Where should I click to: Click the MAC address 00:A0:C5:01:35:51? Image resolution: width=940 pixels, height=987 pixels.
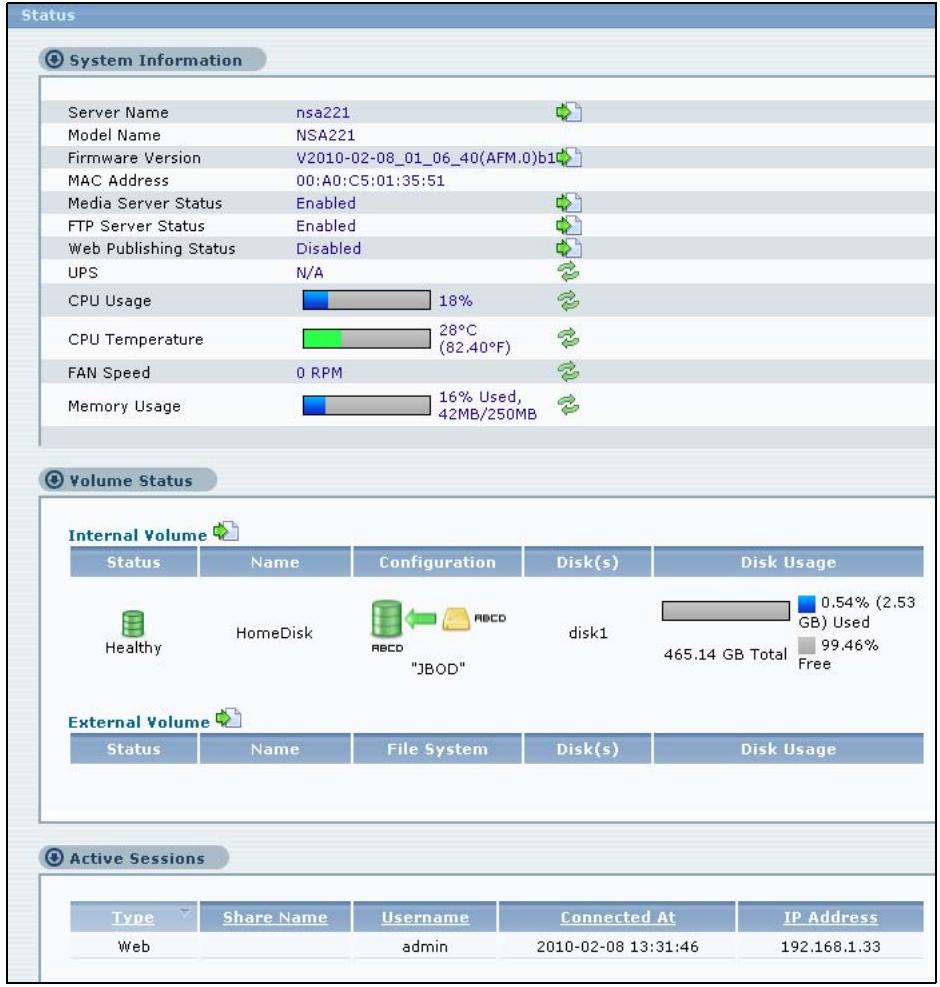[x=370, y=181]
